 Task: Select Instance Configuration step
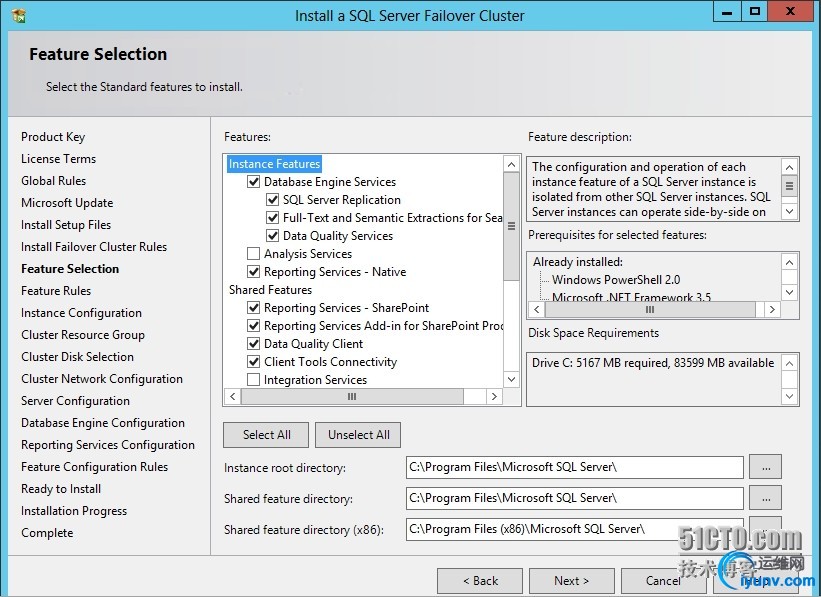pyautogui.click(x=81, y=313)
